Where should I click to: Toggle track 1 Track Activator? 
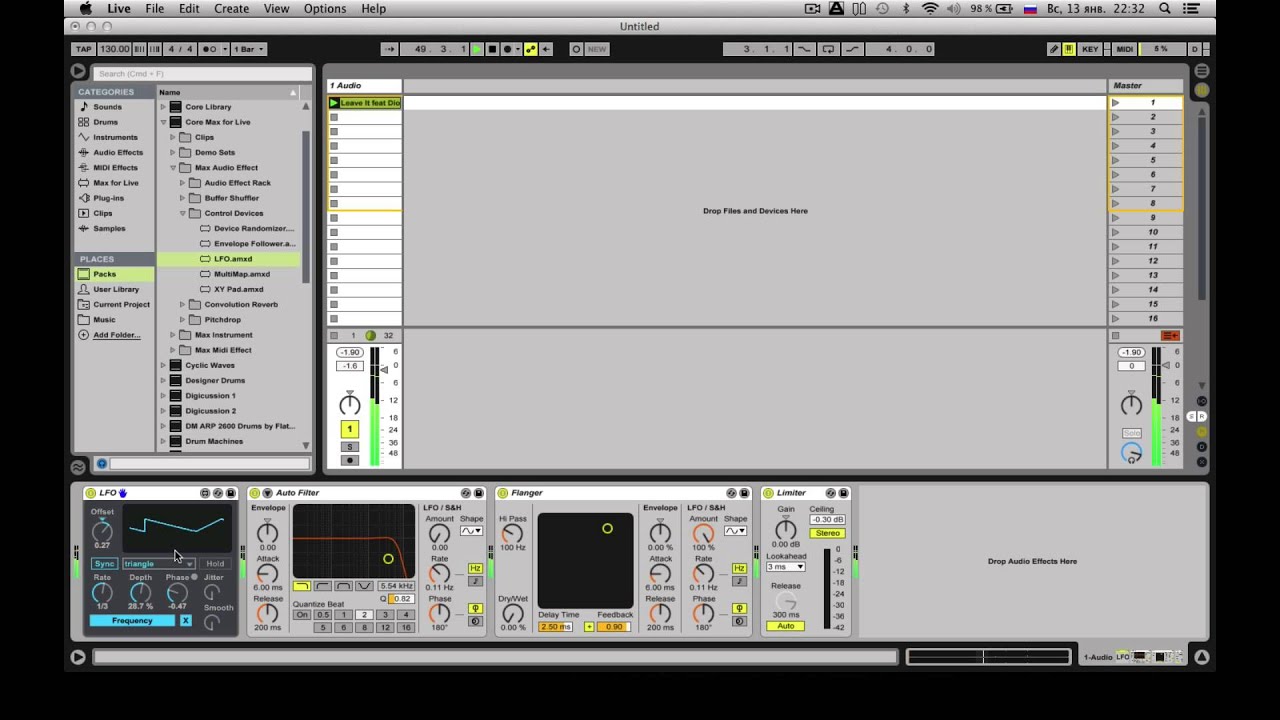pyautogui.click(x=349, y=429)
